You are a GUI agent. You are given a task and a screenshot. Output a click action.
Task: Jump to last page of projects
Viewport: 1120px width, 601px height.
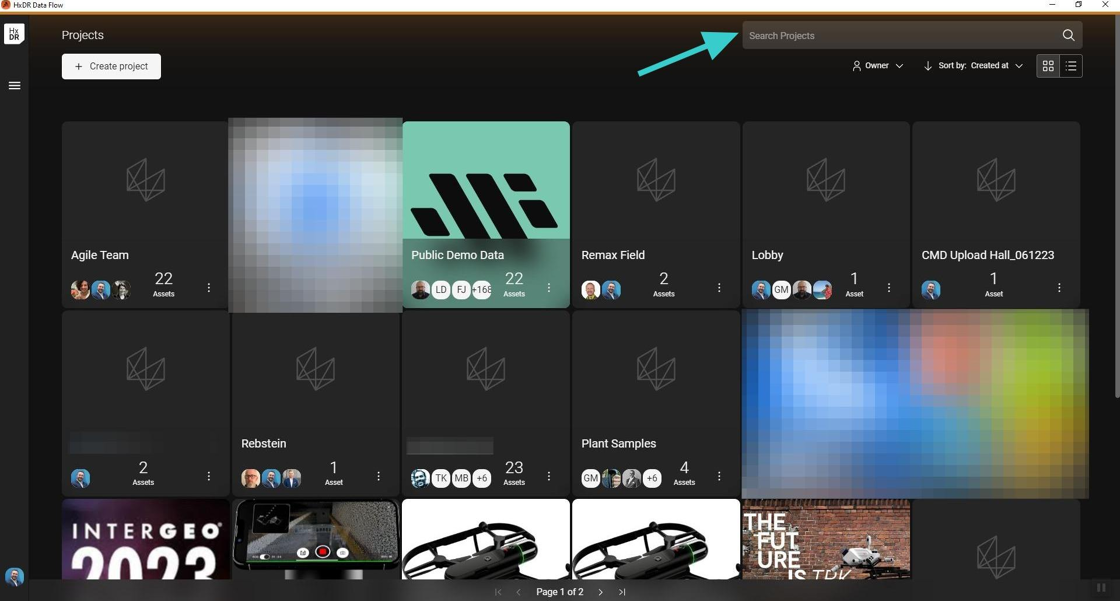click(622, 592)
